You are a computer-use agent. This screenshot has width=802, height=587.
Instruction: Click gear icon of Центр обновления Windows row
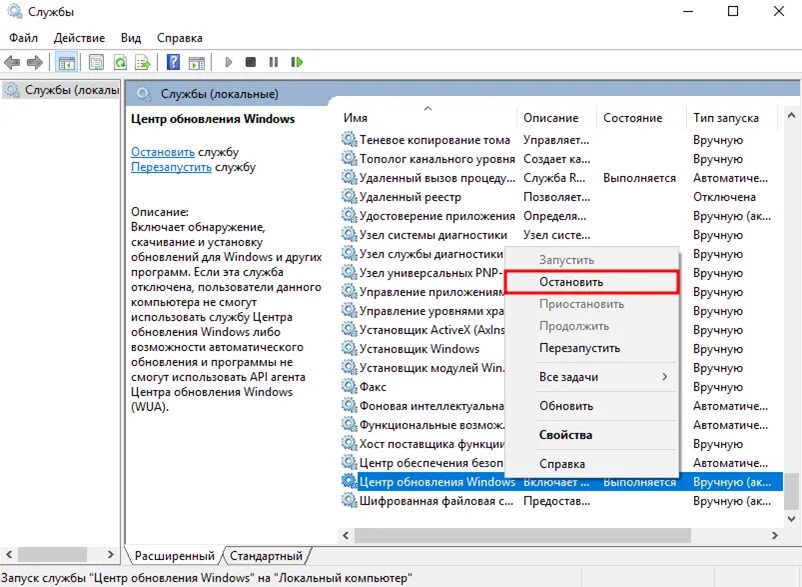click(349, 481)
